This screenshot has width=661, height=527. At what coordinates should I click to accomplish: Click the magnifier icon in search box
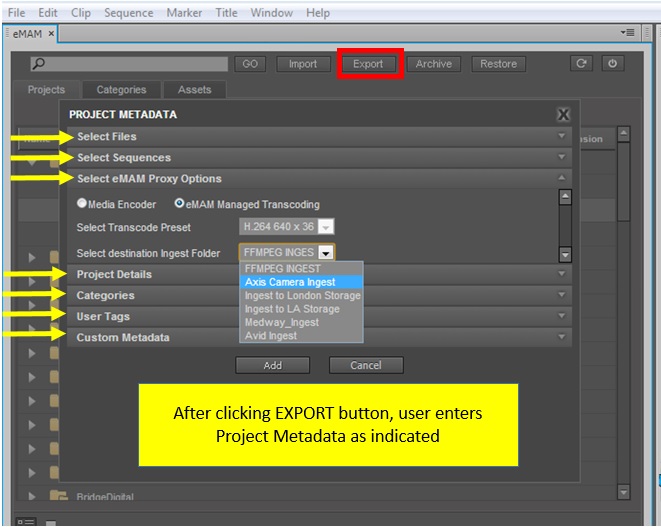[x=38, y=64]
